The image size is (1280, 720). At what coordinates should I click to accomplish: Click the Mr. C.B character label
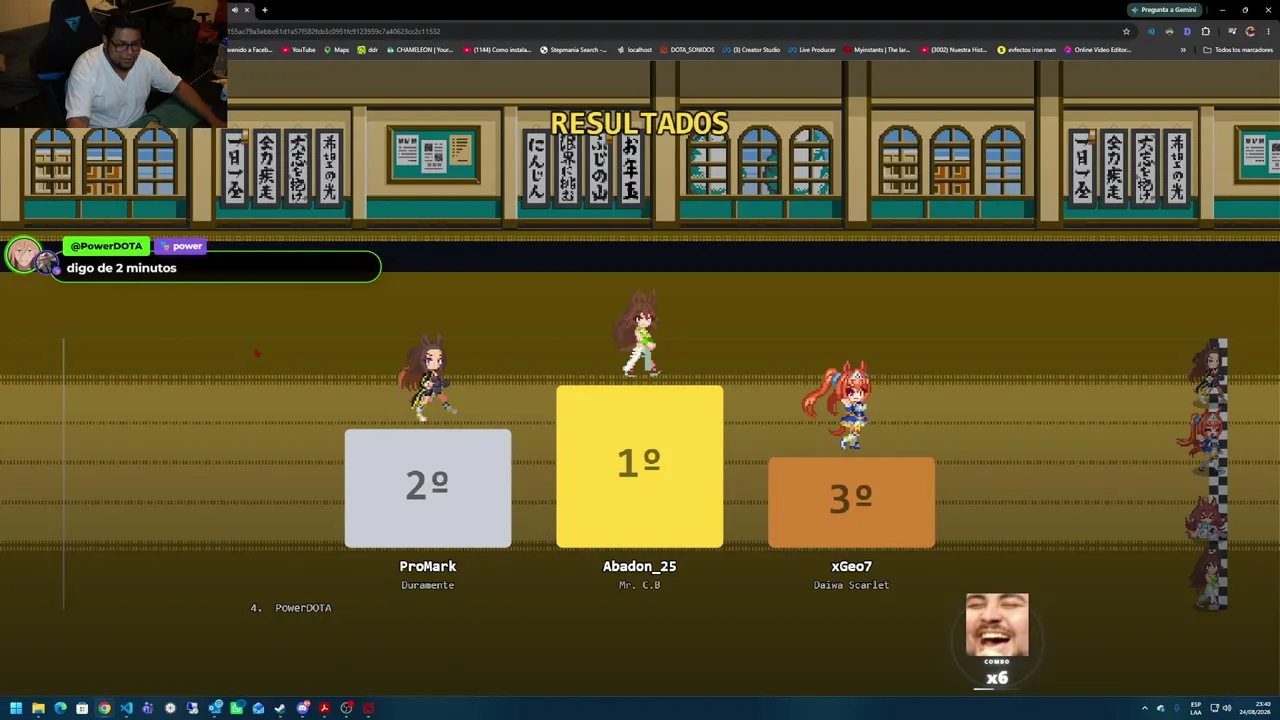(x=640, y=585)
